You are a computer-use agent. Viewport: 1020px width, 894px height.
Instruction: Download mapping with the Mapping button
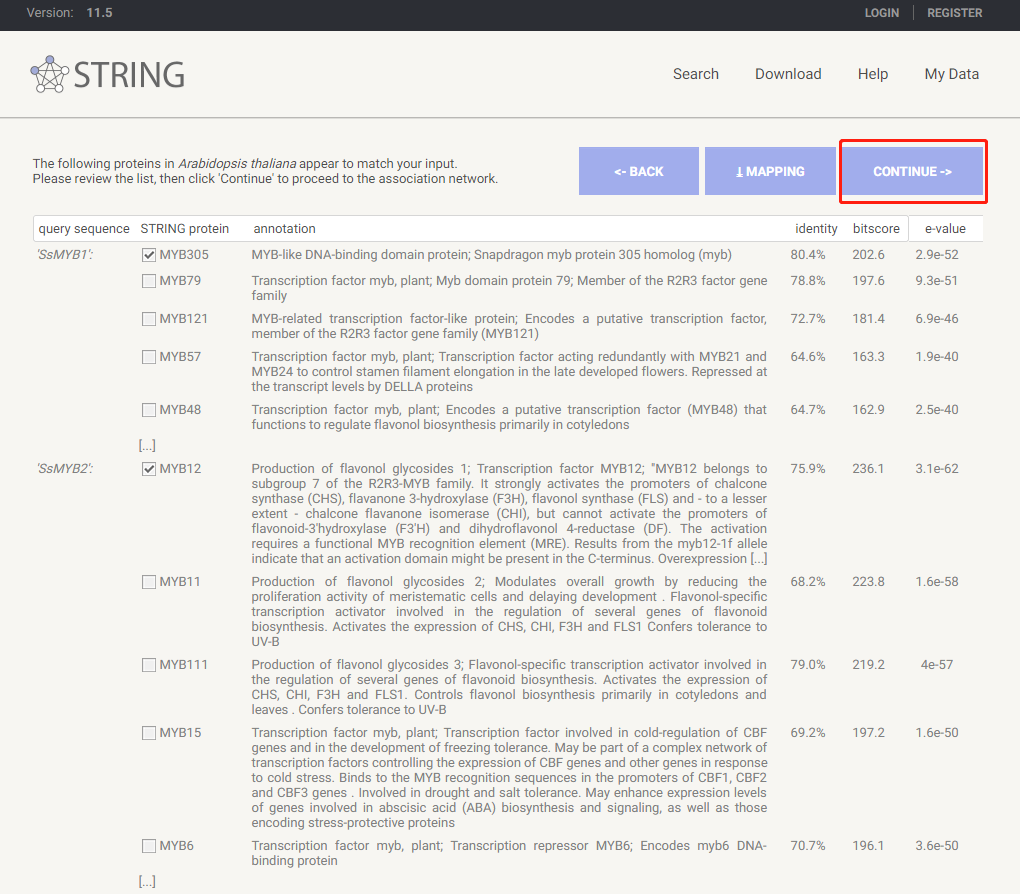(x=770, y=171)
